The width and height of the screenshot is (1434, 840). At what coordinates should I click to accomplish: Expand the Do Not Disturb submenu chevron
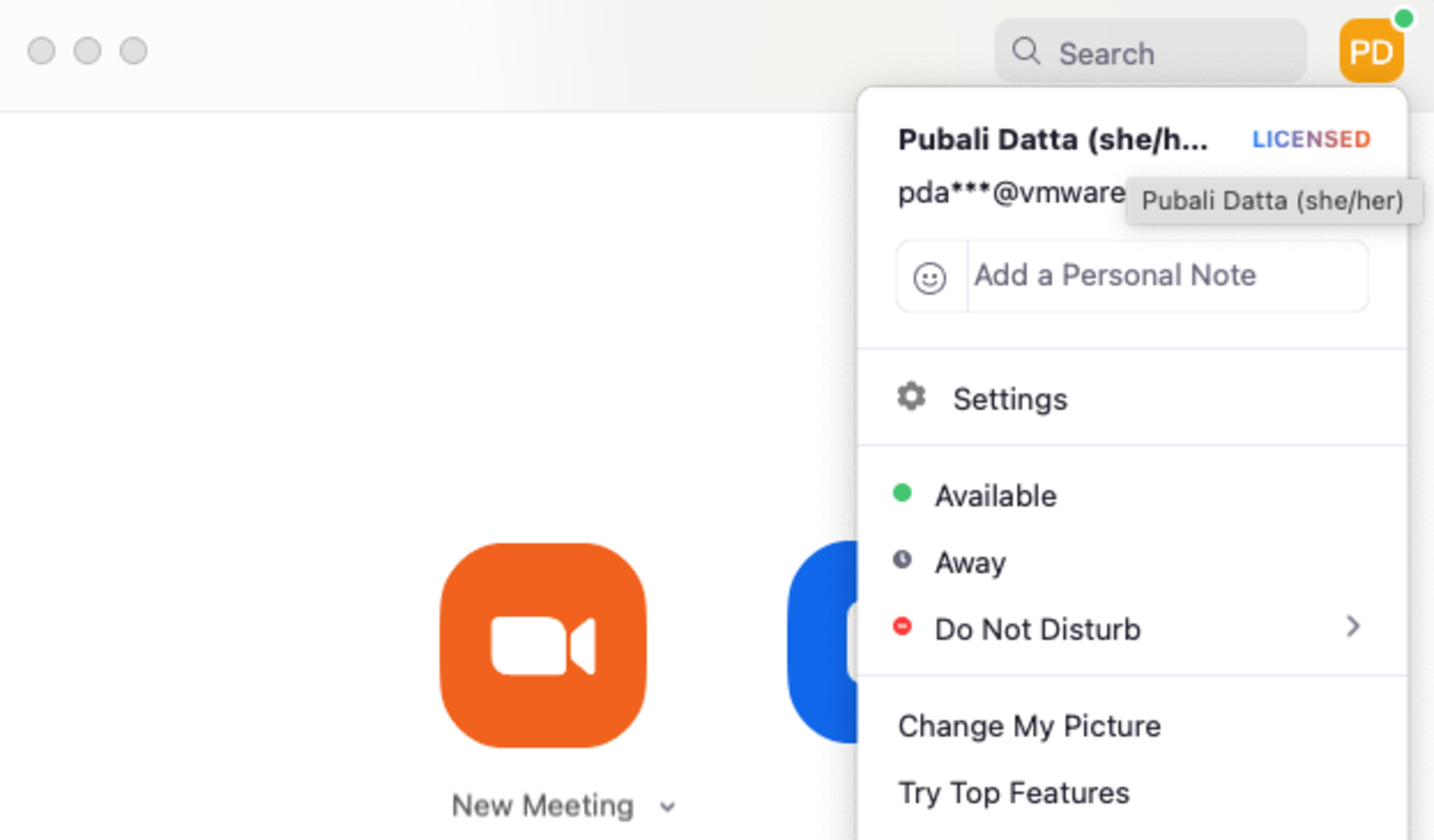tap(1352, 626)
